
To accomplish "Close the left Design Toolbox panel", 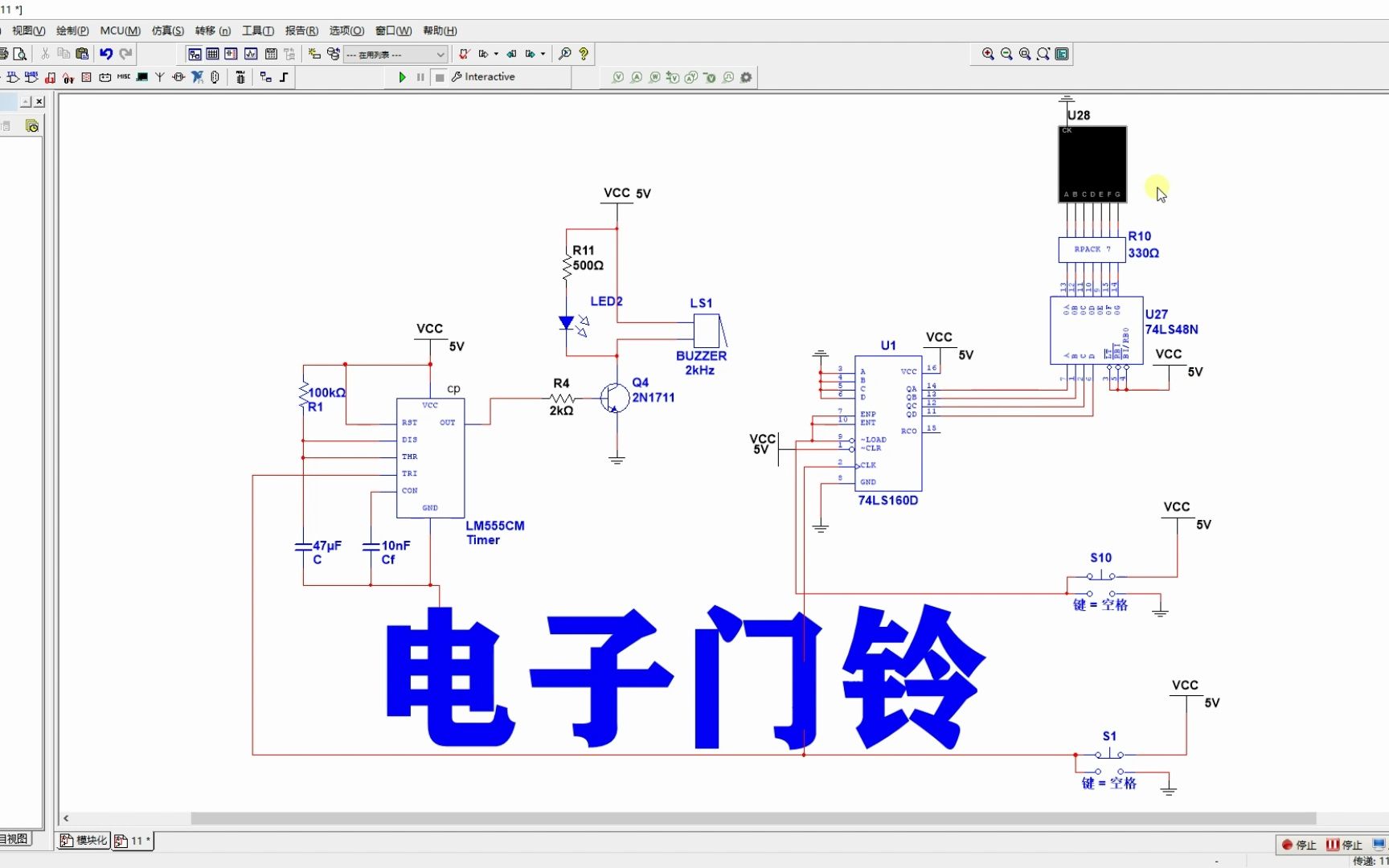I will coord(39,101).
